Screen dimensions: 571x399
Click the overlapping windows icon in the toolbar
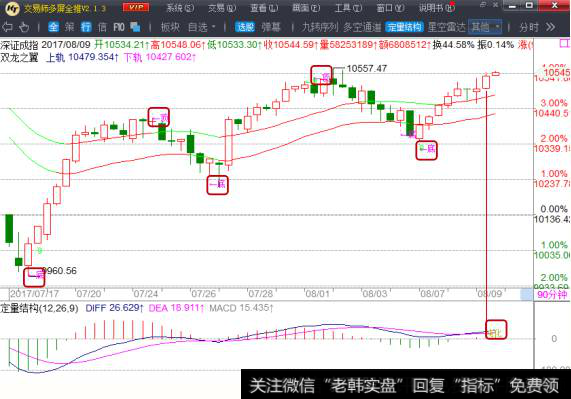[135, 27]
